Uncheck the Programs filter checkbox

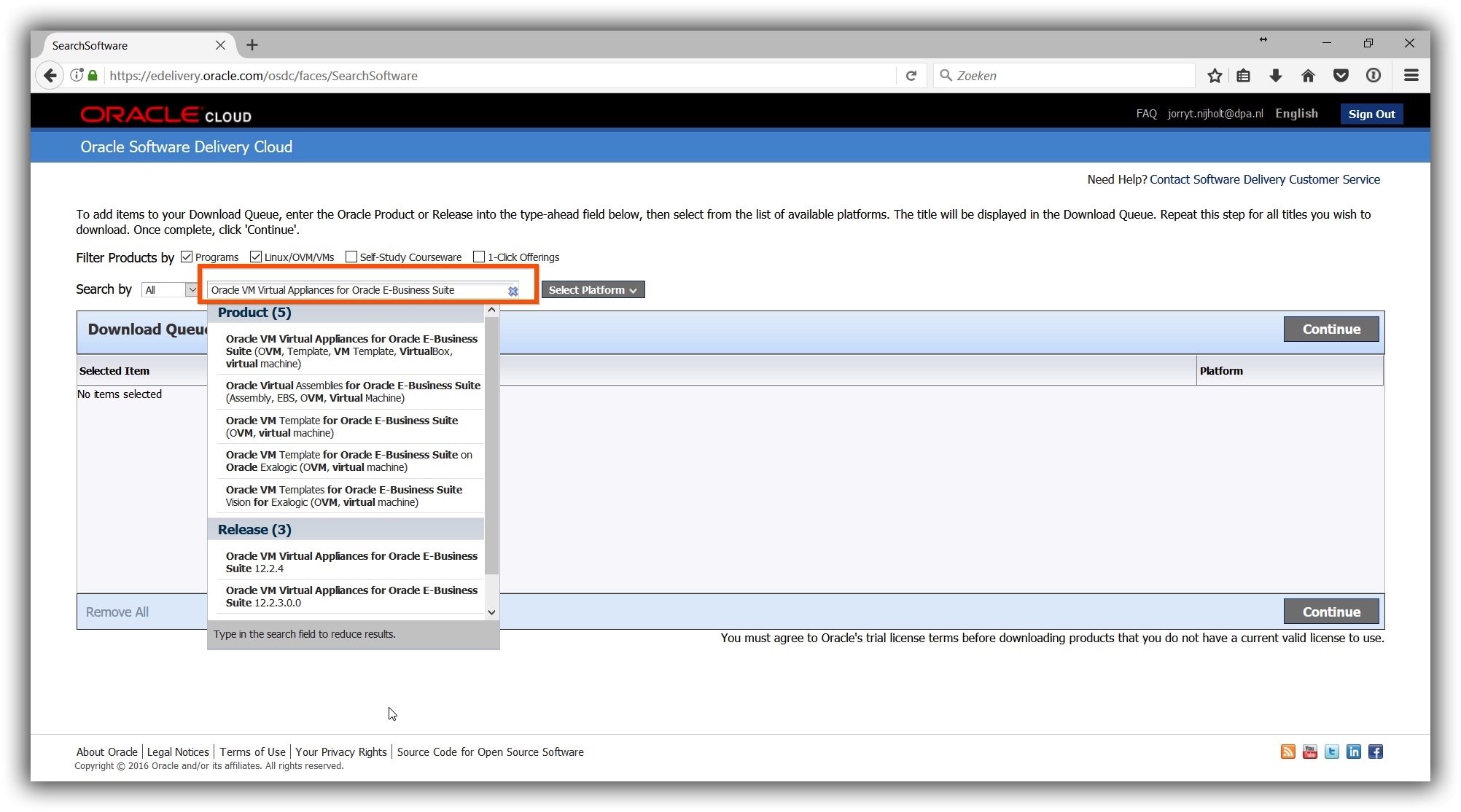point(187,257)
